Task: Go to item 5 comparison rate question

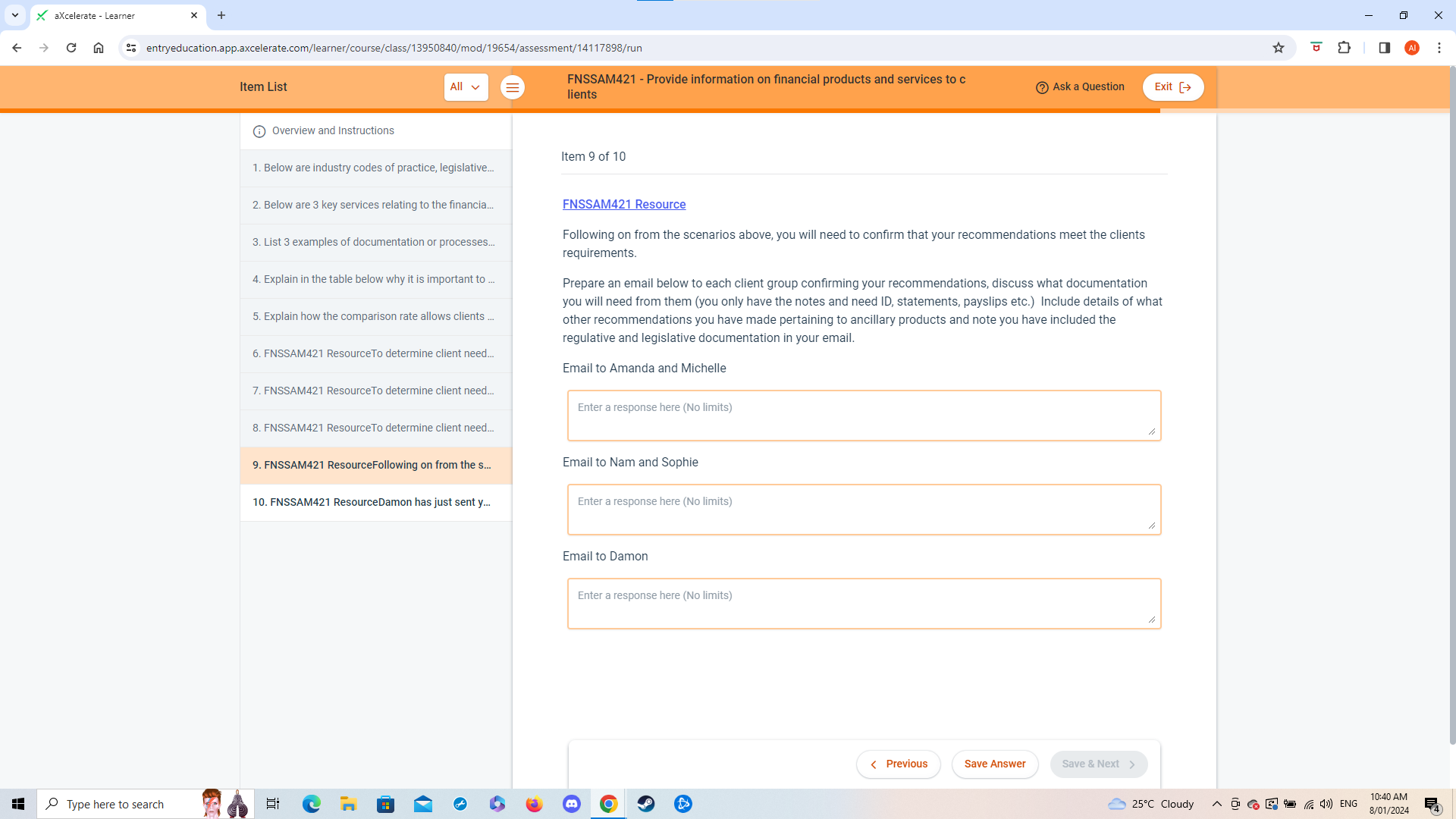Action: (x=373, y=316)
